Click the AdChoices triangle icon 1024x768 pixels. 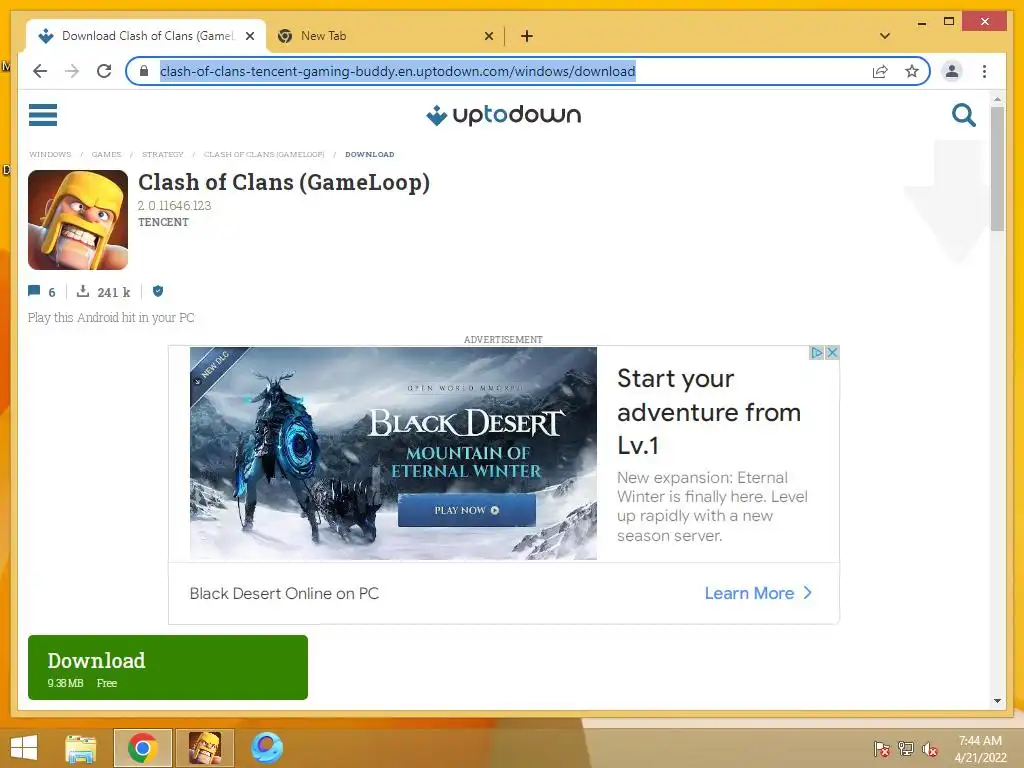pyautogui.click(x=816, y=353)
